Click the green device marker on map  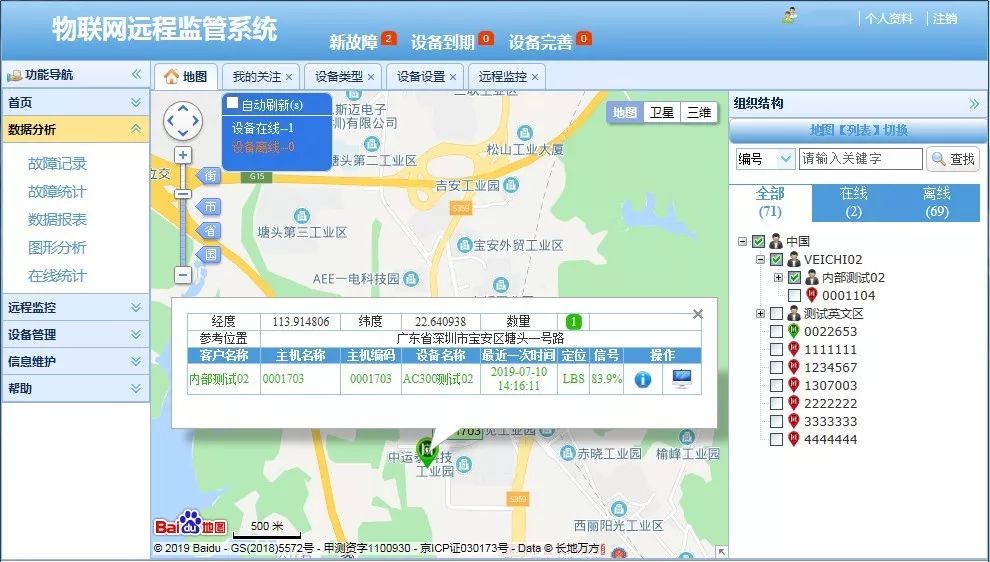(427, 453)
